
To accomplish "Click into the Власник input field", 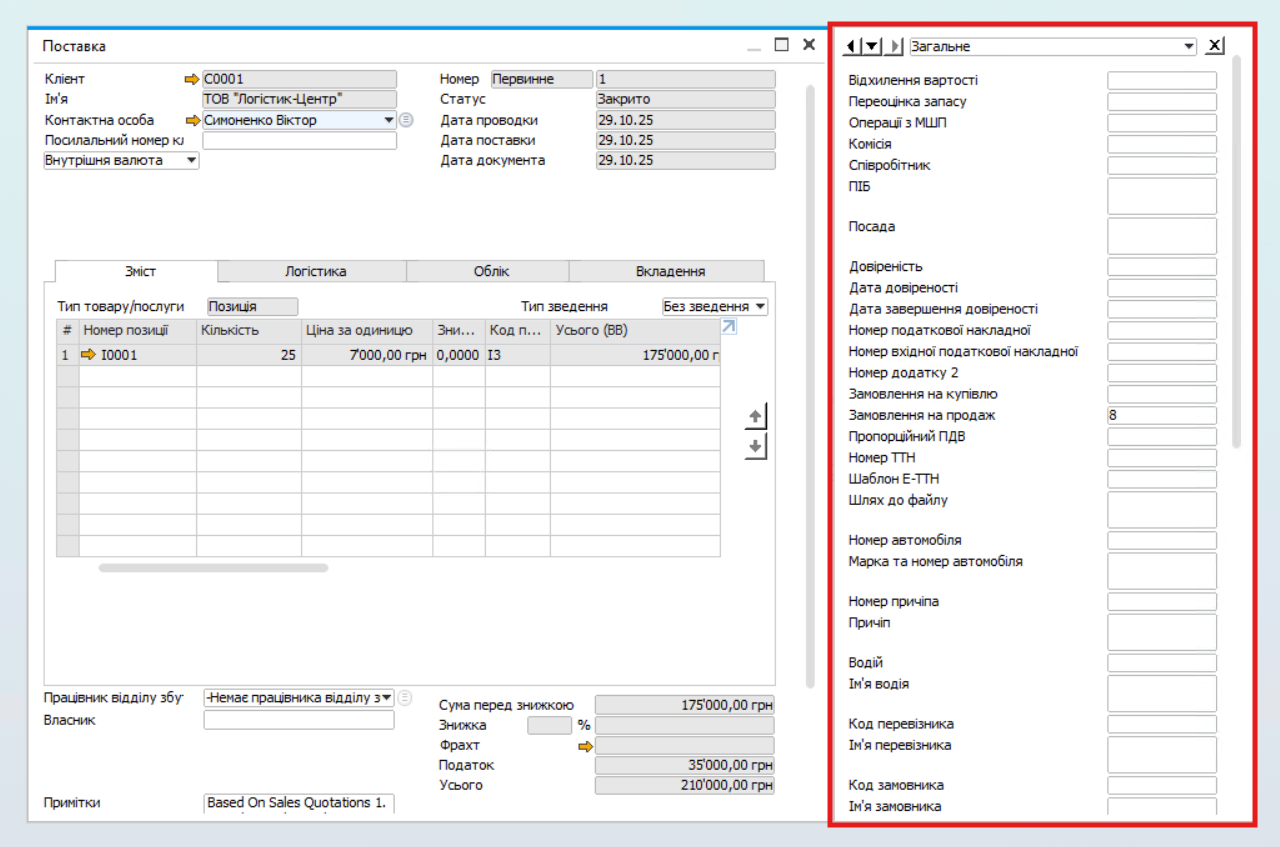I will [298, 720].
